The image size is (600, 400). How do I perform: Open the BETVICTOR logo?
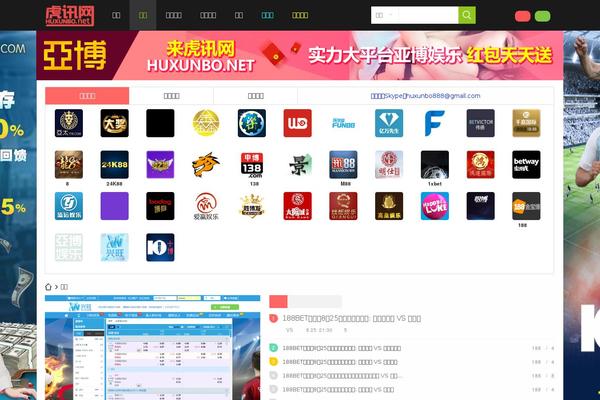coord(481,123)
